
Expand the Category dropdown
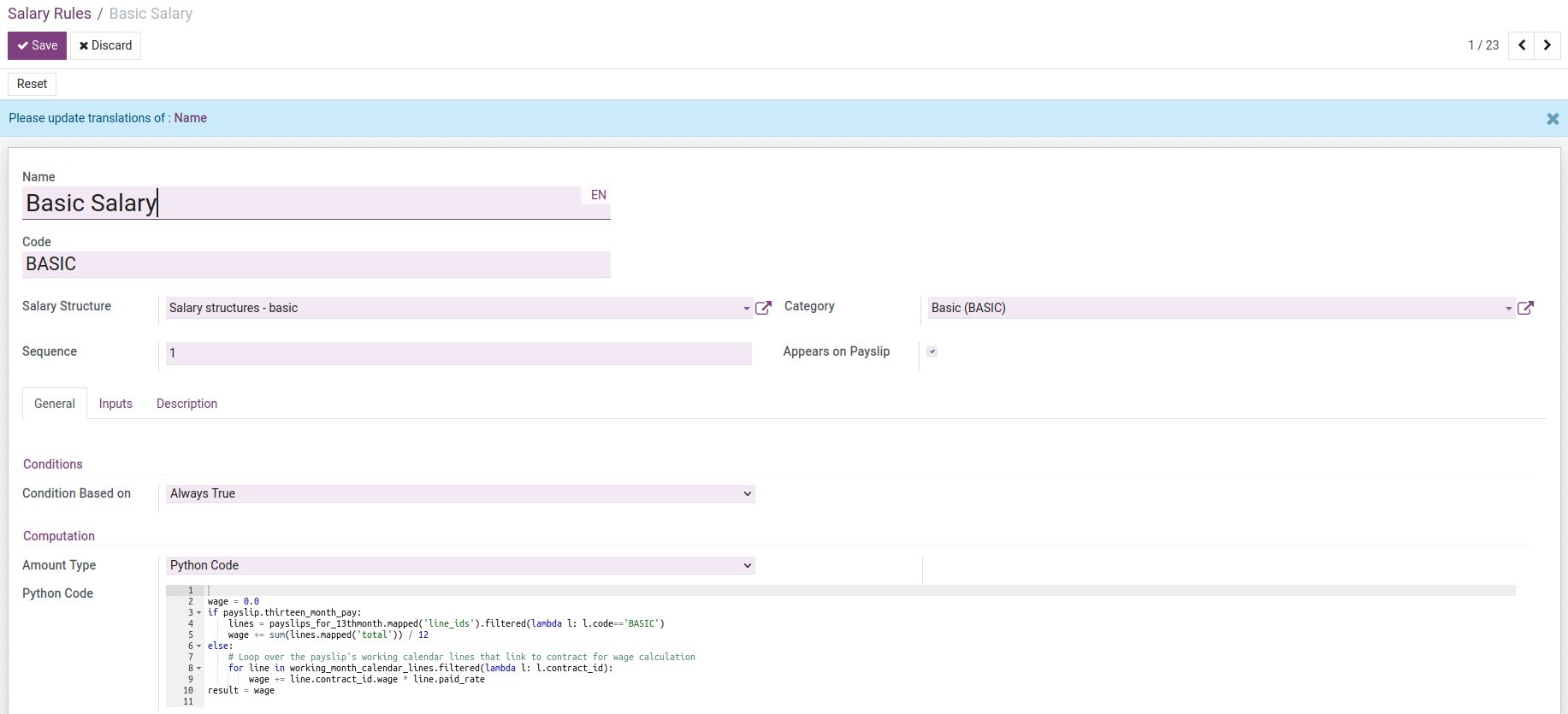tap(1508, 309)
